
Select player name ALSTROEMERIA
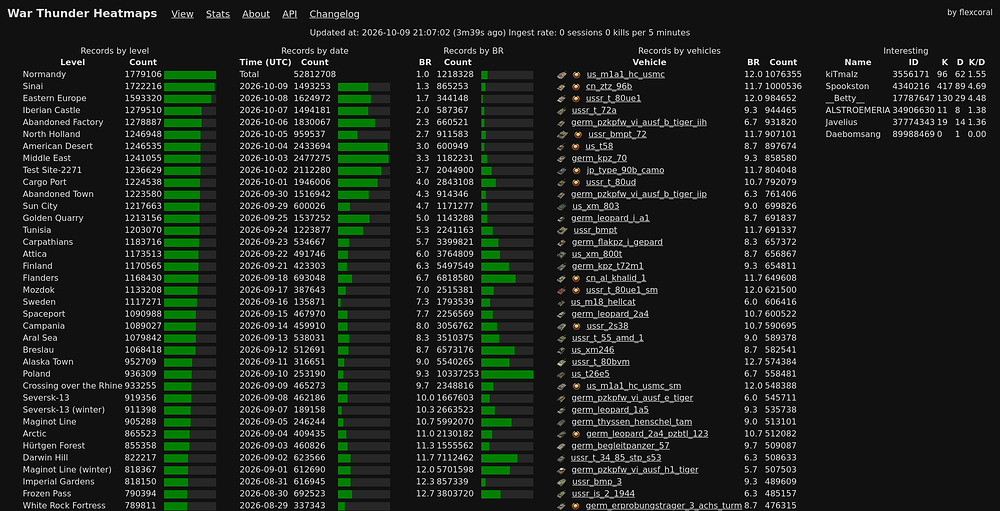pyautogui.click(x=858, y=110)
